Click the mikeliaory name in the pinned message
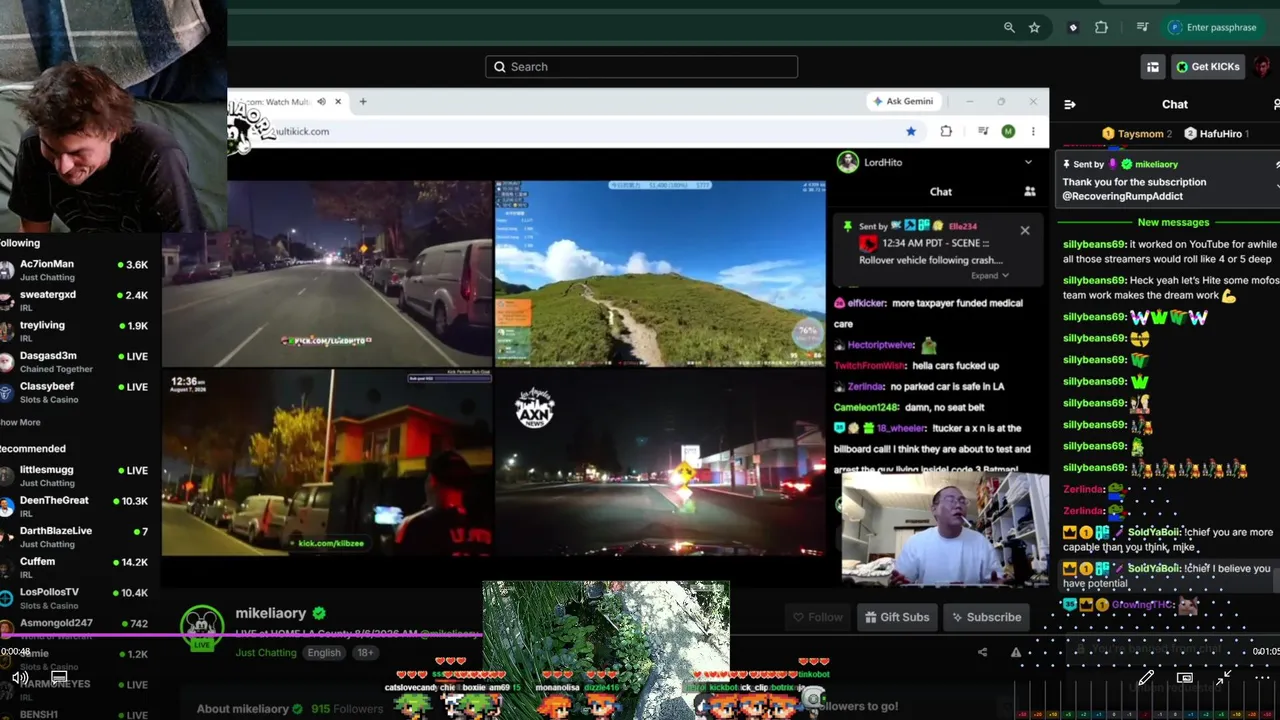The width and height of the screenshot is (1280, 720). point(1156,164)
